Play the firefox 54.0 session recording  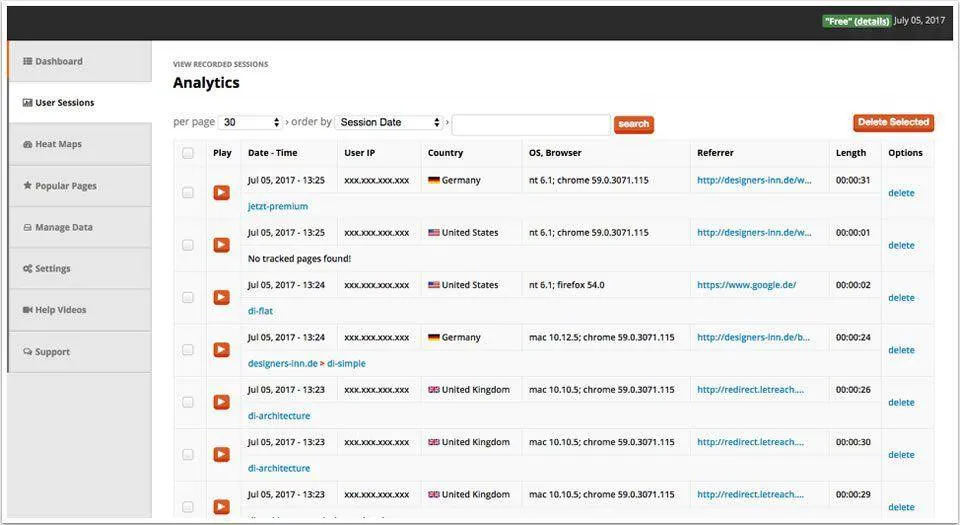click(221, 297)
